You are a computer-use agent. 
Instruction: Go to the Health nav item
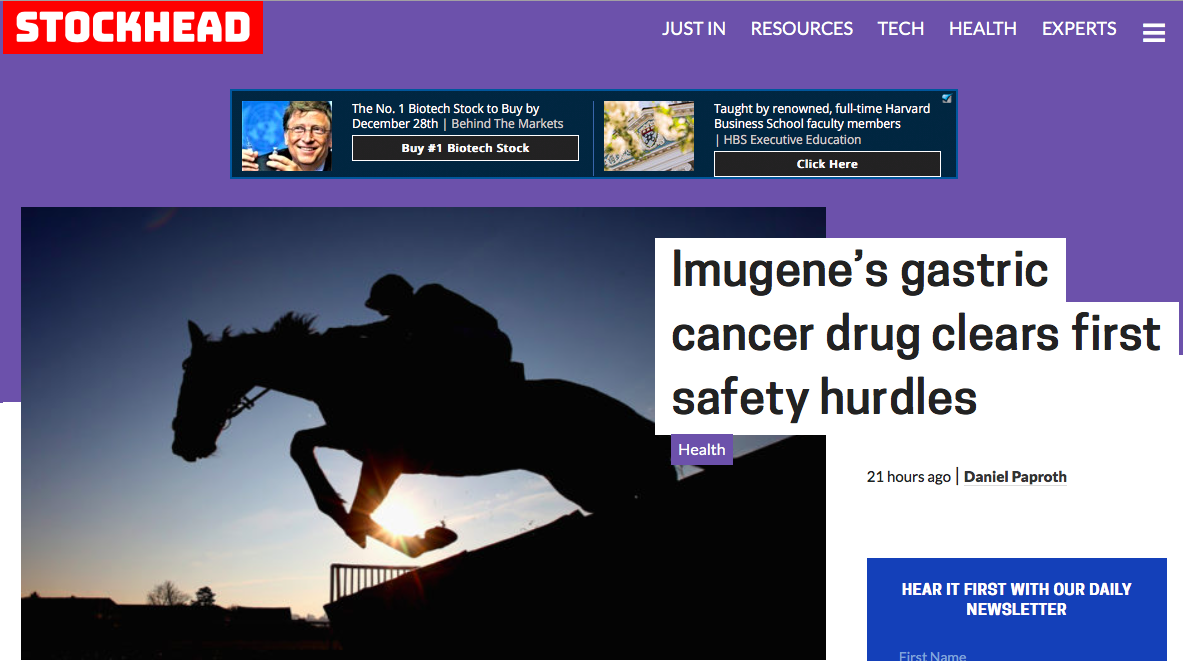click(982, 29)
